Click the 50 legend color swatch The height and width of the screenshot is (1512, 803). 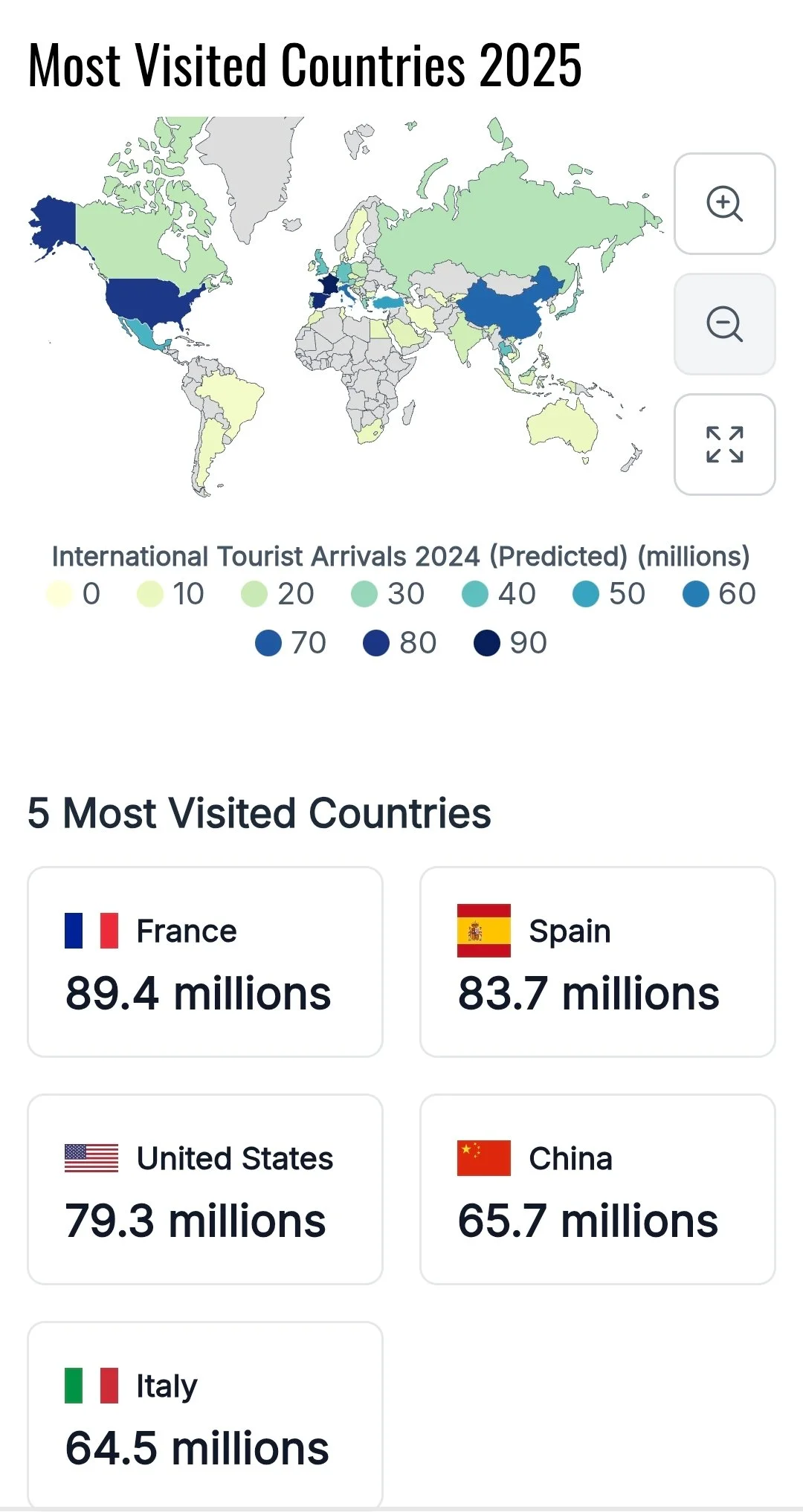586,594
